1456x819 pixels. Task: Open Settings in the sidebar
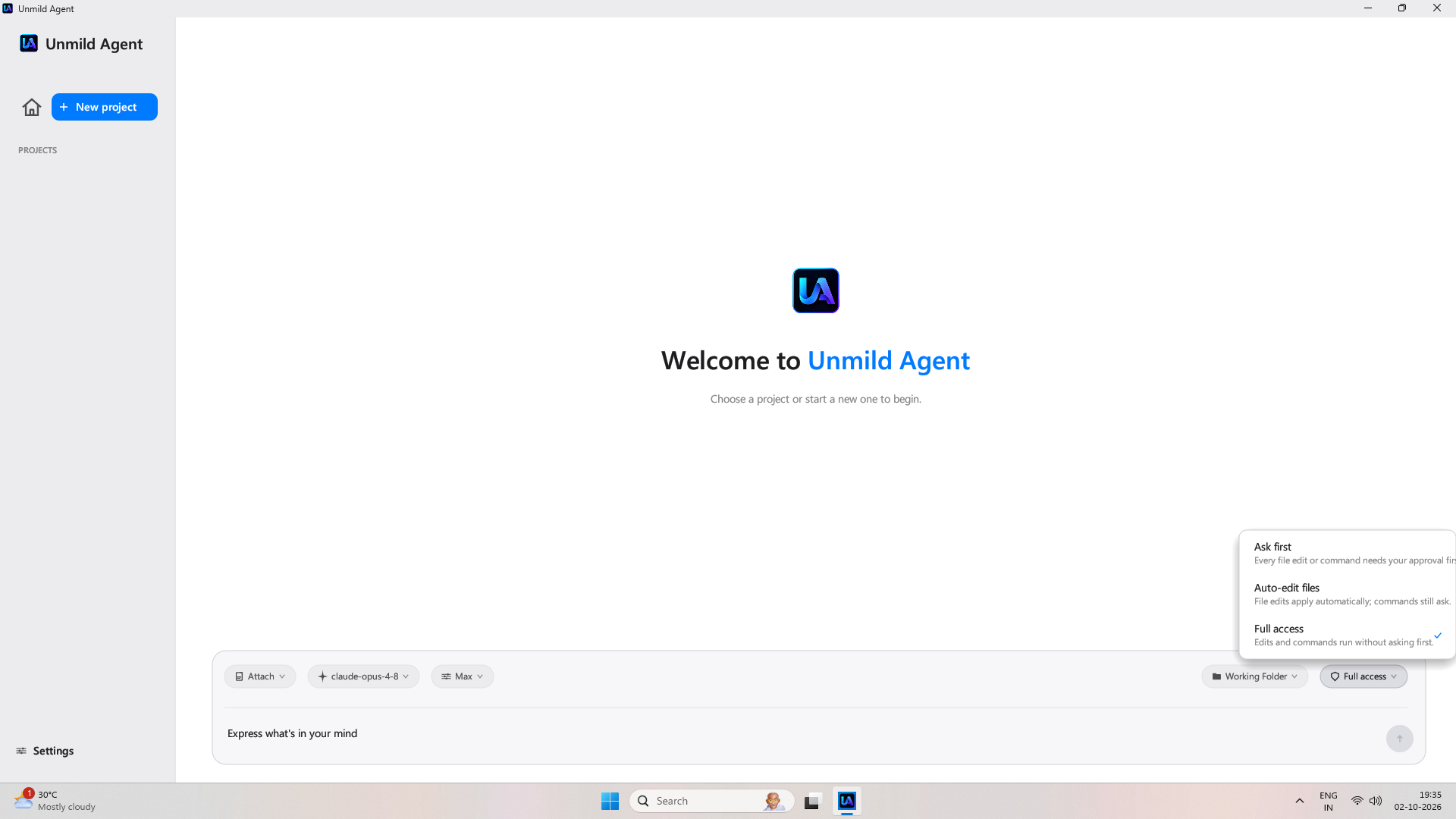pos(45,751)
